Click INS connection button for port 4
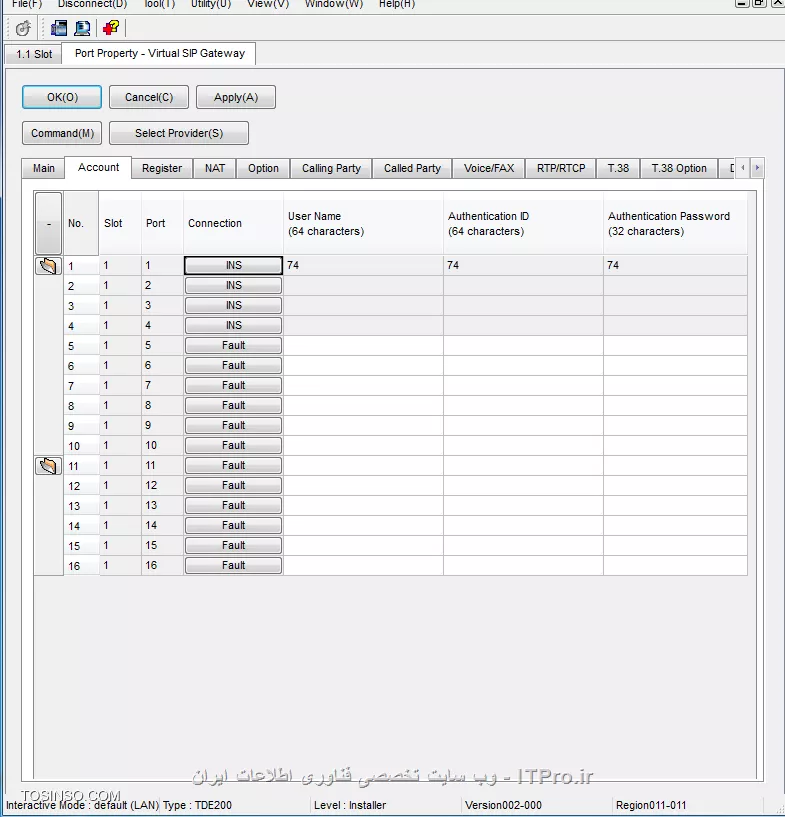 [233, 325]
